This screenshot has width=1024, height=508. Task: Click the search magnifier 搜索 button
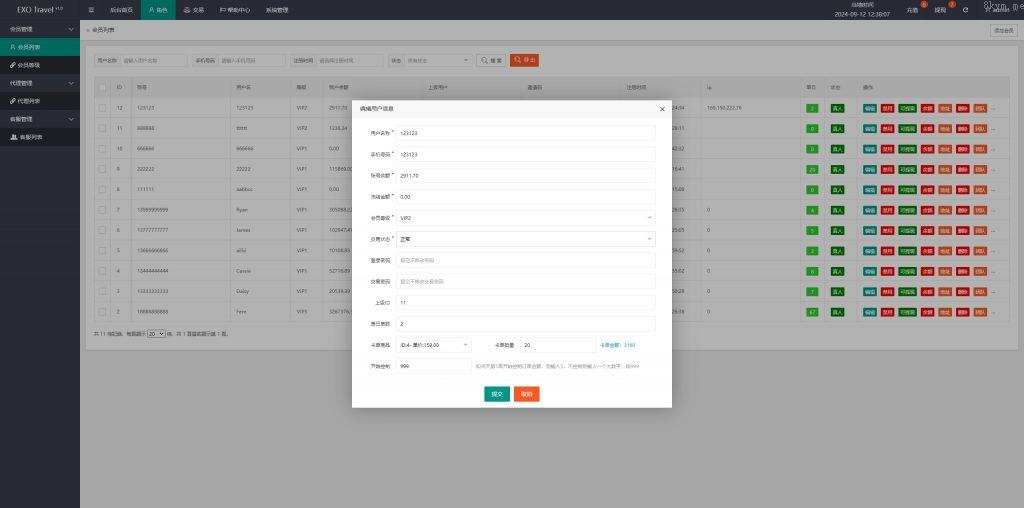(491, 60)
